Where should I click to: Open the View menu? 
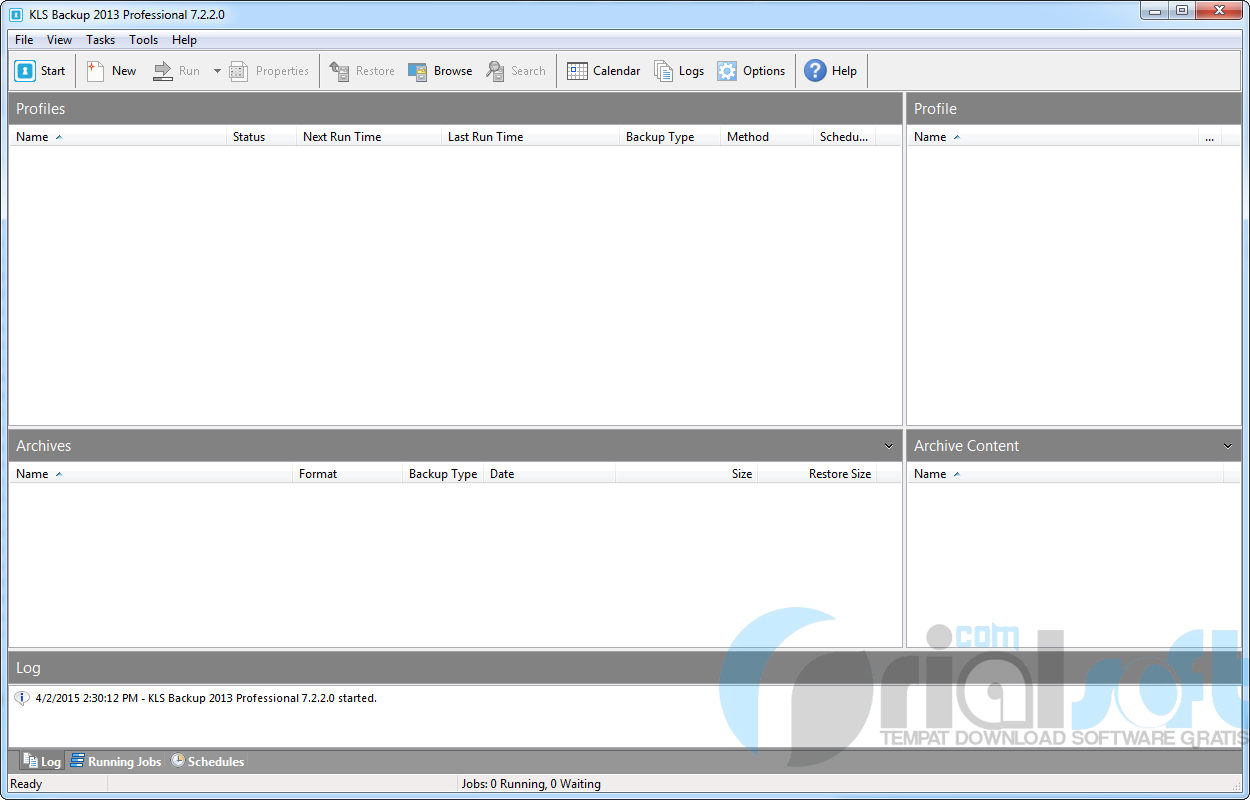(x=60, y=40)
